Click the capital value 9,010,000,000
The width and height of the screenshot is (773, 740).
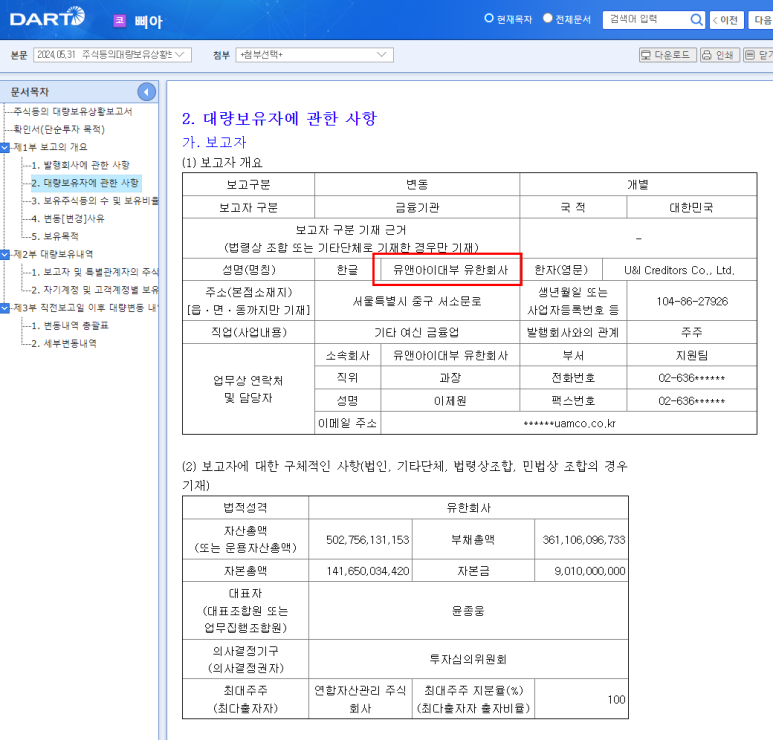pyautogui.click(x=589, y=571)
